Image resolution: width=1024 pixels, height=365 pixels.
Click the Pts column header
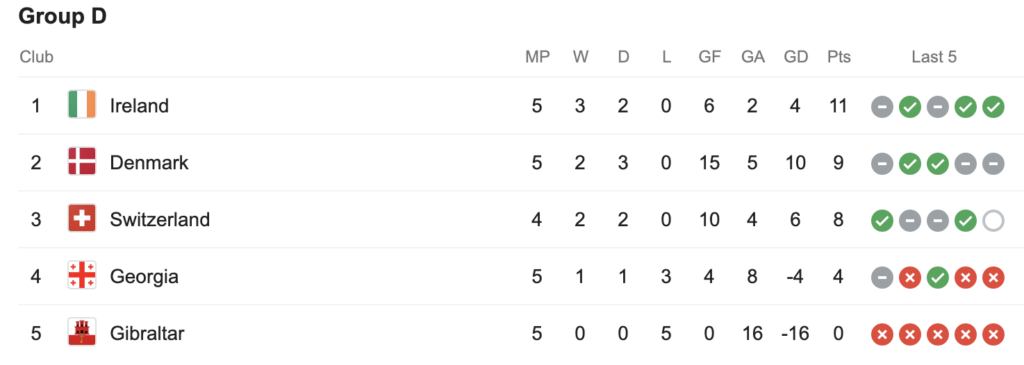(x=839, y=57)
